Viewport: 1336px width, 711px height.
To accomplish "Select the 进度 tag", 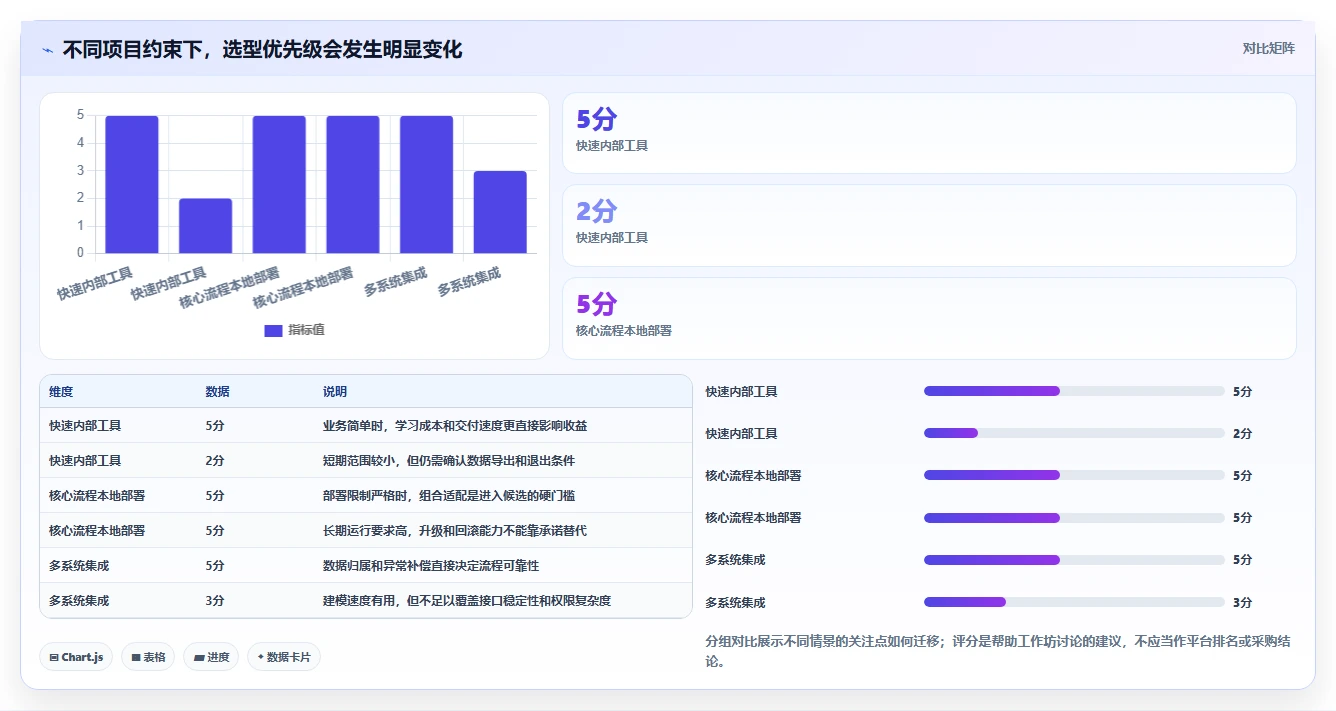I will coord(211,657).
